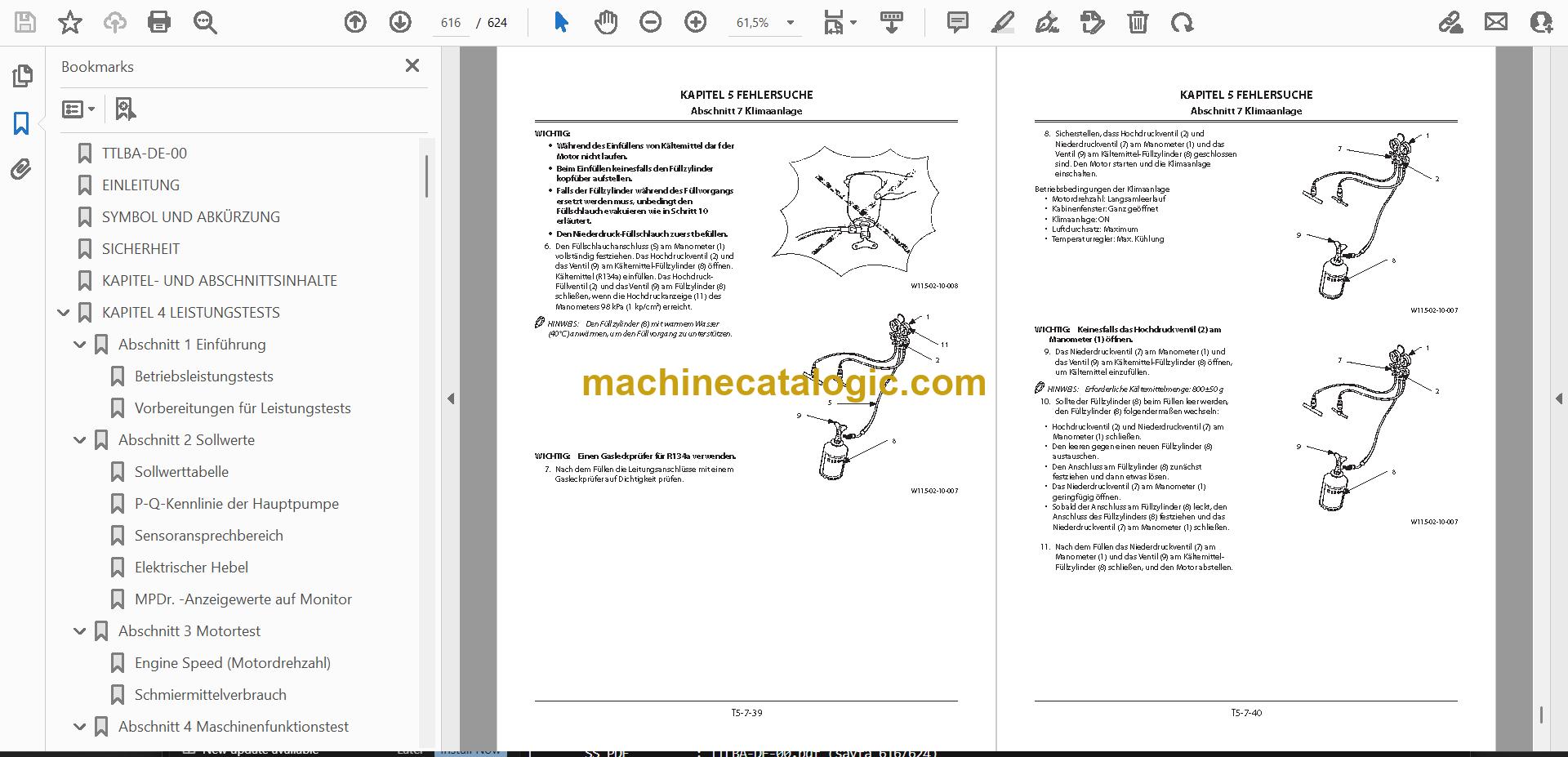
Task: Click the Print file icon
Action: tap(159, 22)
